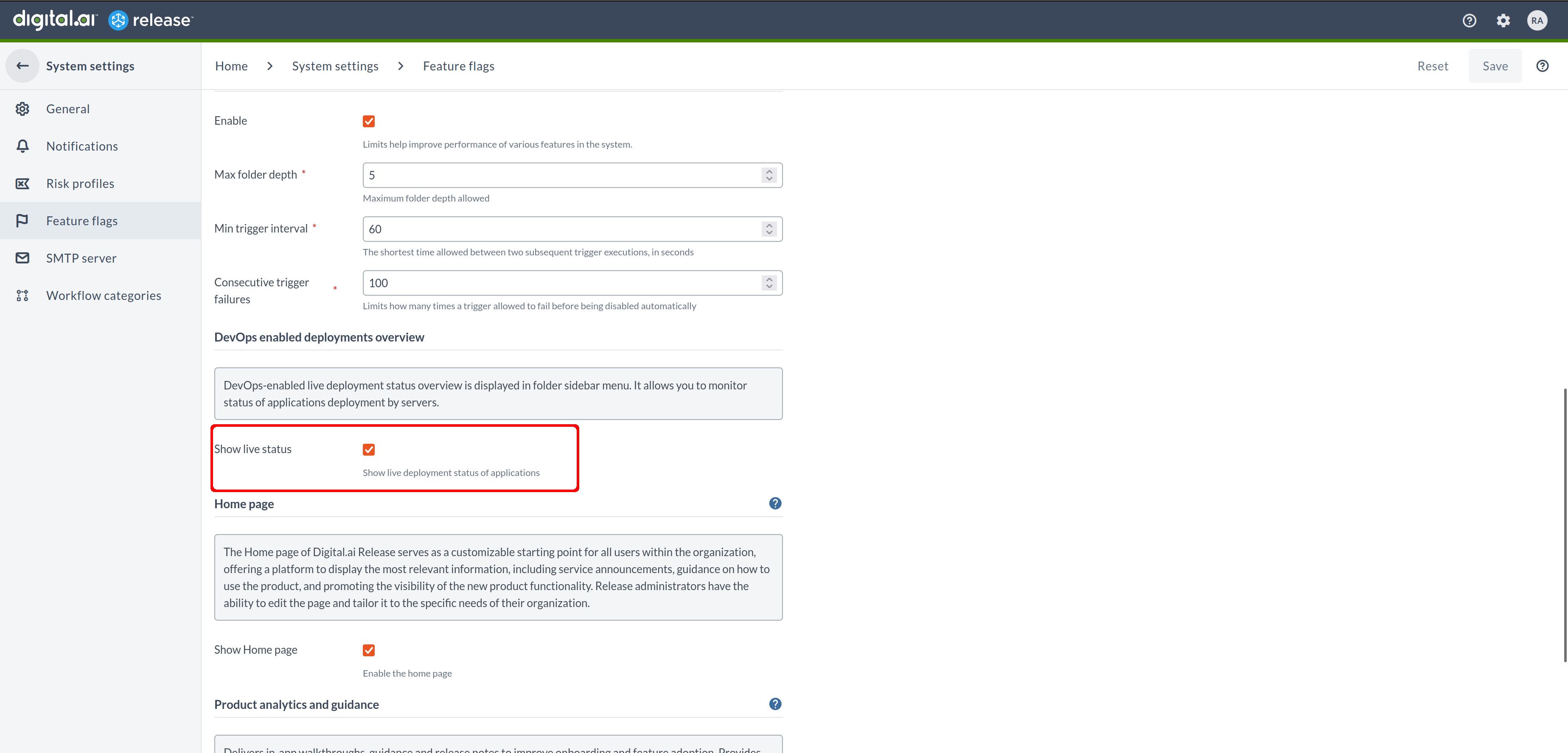The height and width of the screenshot is (753, 1568).
Task: Uncheck the Enable limits checkbox
Action: 369,121
